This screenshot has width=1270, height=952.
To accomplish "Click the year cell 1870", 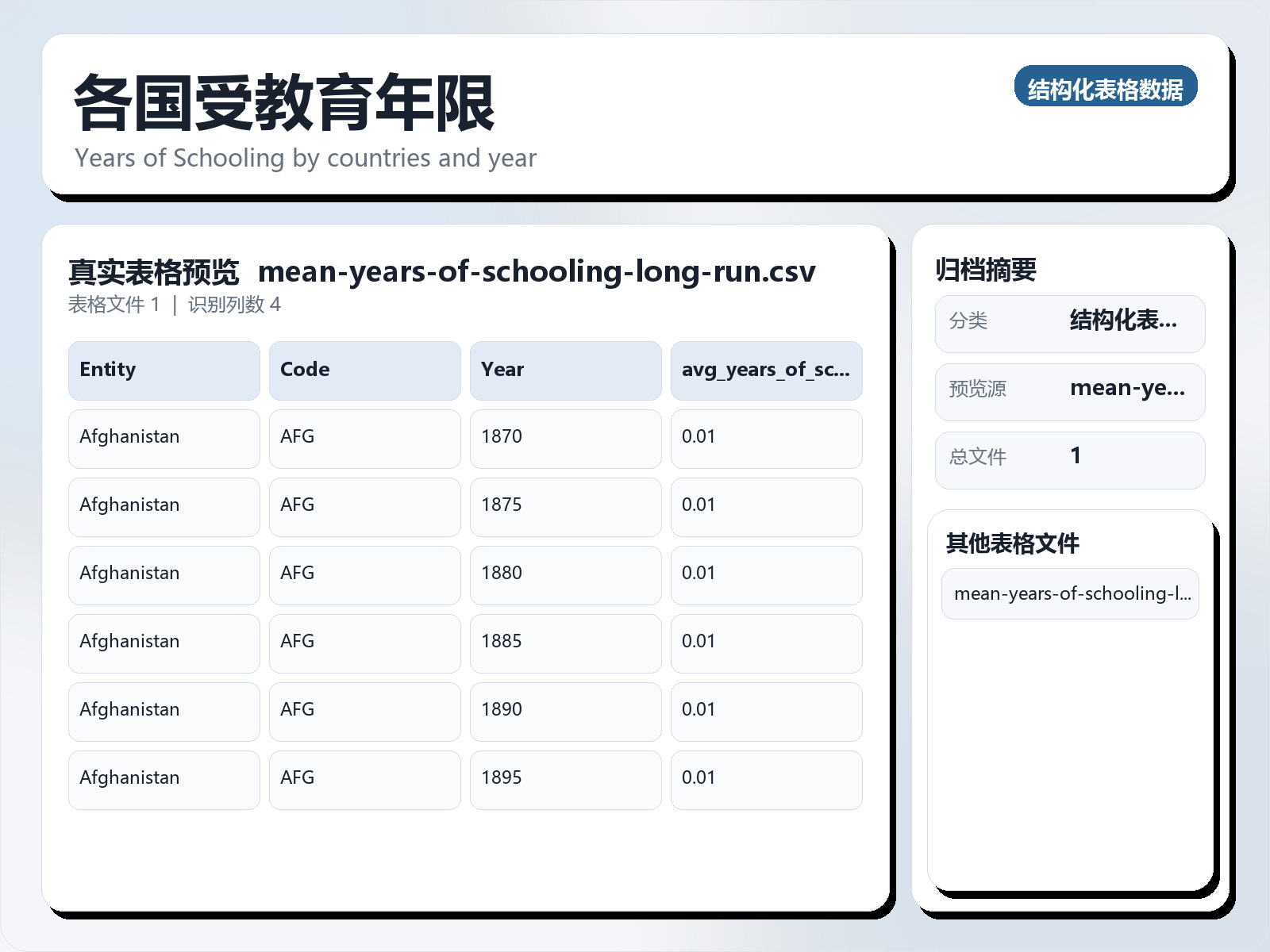I will pos(565,439).
